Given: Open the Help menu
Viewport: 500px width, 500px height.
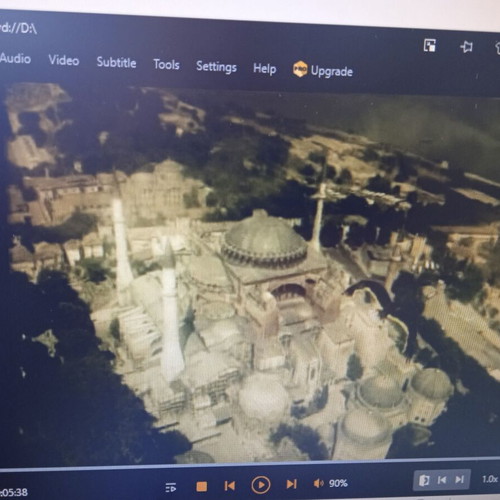Looking at the screenshot, I should tap(264, 69).
